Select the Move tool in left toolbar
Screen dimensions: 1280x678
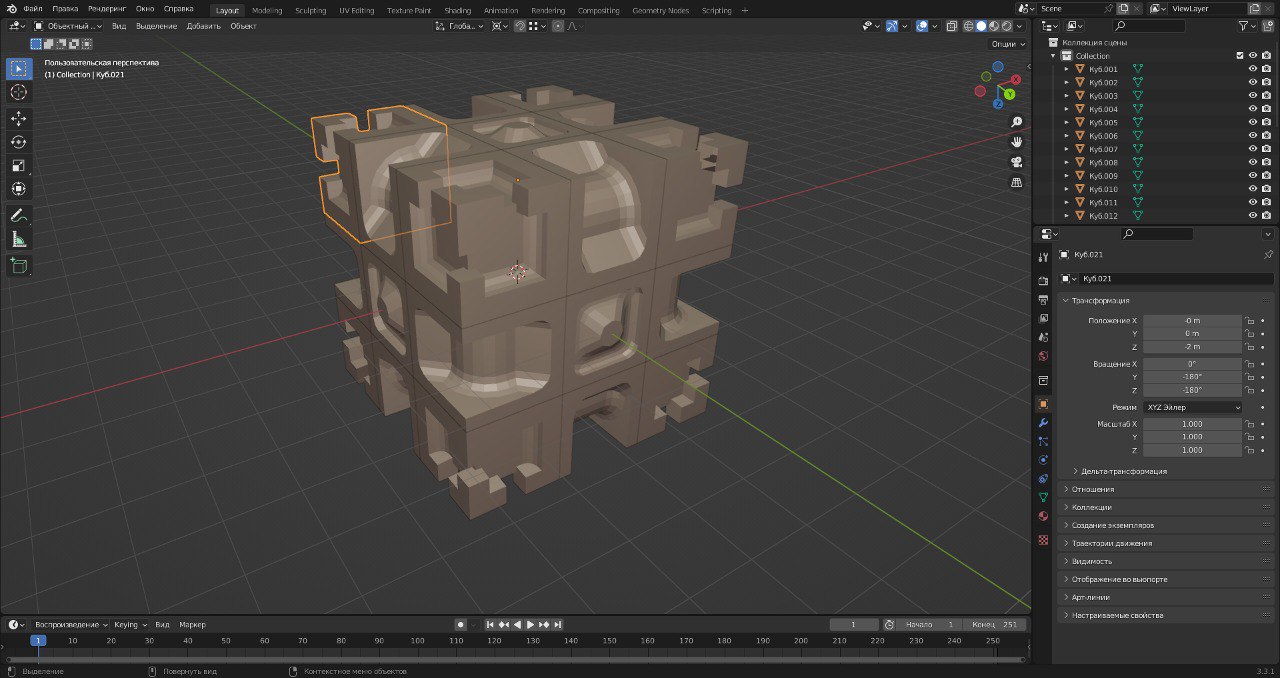18,118
